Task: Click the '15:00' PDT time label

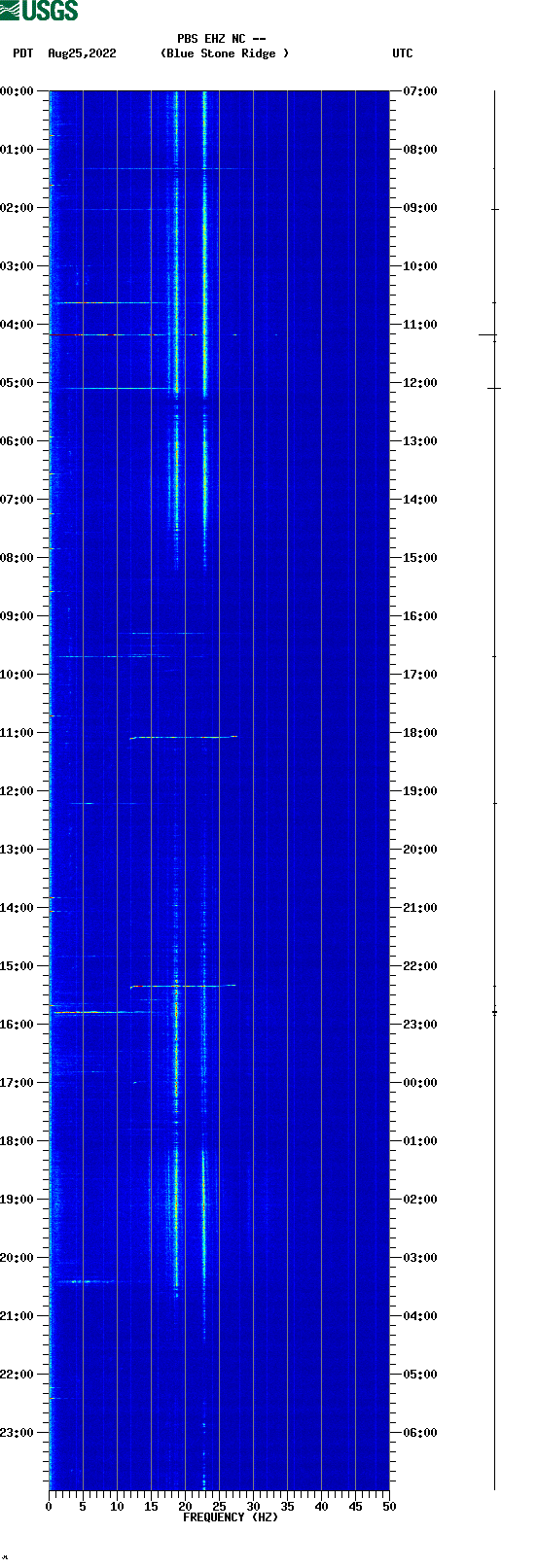Action: tap(18, 966)
